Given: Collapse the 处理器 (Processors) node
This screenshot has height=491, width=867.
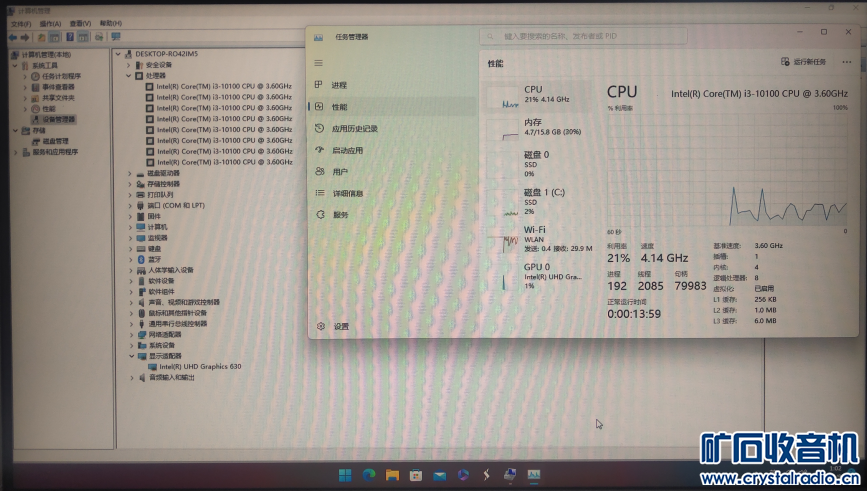Looking at the screenshot, I should [128, 76].
